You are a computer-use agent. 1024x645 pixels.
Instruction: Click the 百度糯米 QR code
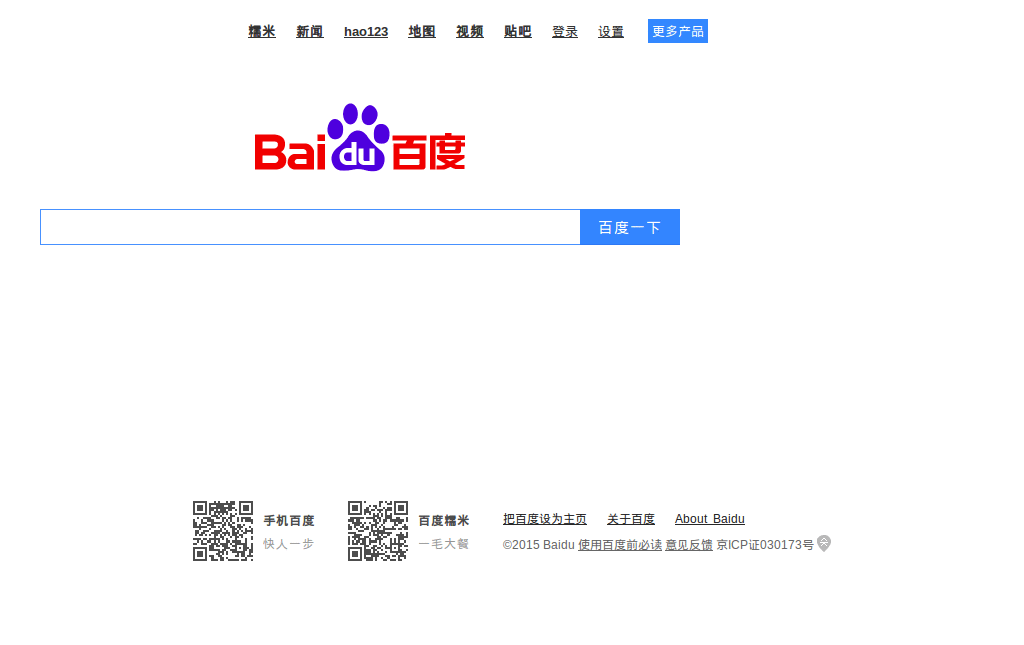(x=378, y=531)
